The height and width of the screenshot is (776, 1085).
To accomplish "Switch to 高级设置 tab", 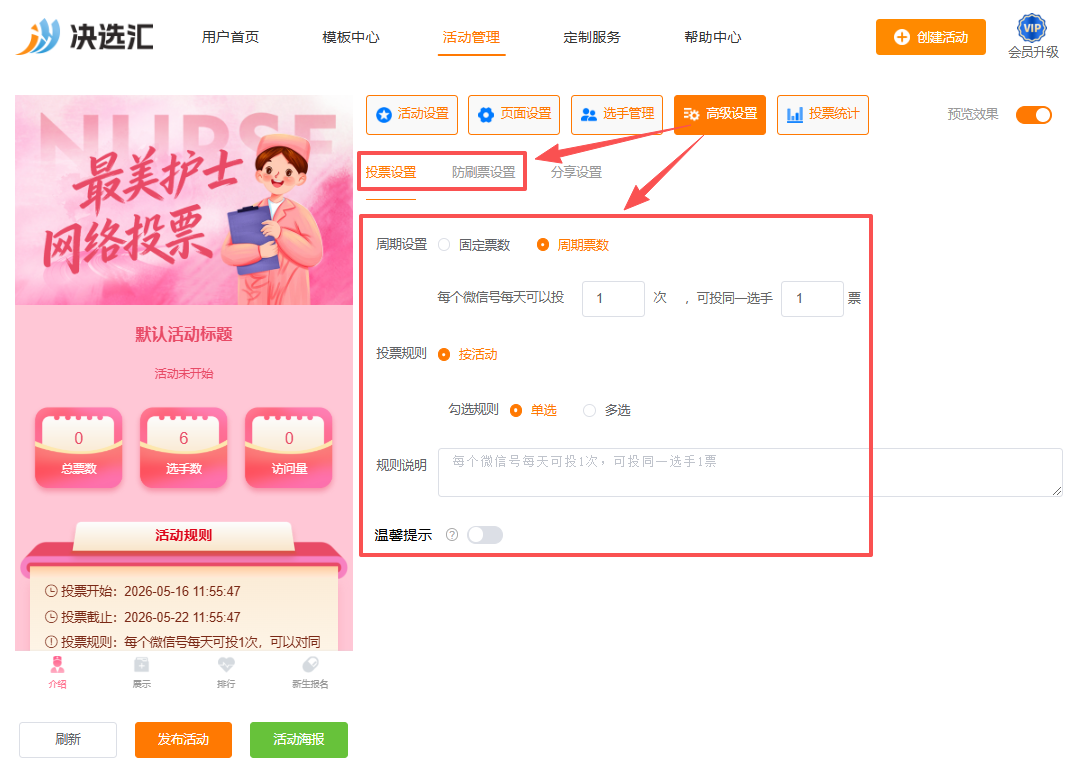I will (x=720, y=114).
